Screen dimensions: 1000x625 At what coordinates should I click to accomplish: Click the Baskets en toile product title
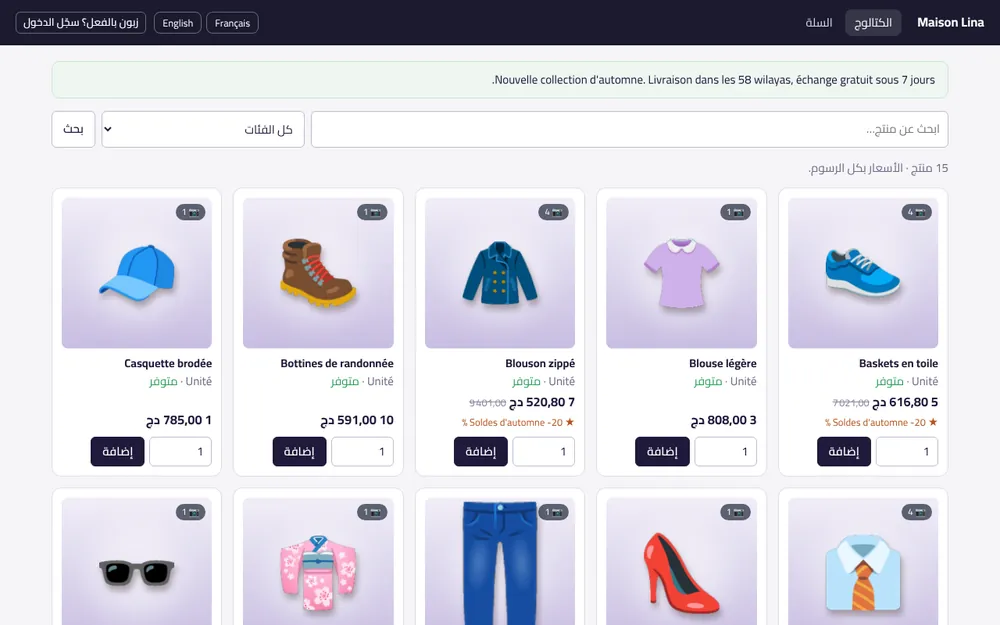point(899,364)
